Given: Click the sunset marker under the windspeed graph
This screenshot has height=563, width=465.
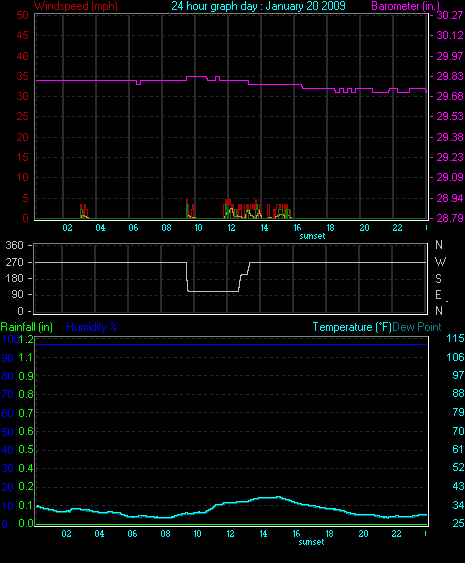Looking at the screenshot, I should point(312,236).
